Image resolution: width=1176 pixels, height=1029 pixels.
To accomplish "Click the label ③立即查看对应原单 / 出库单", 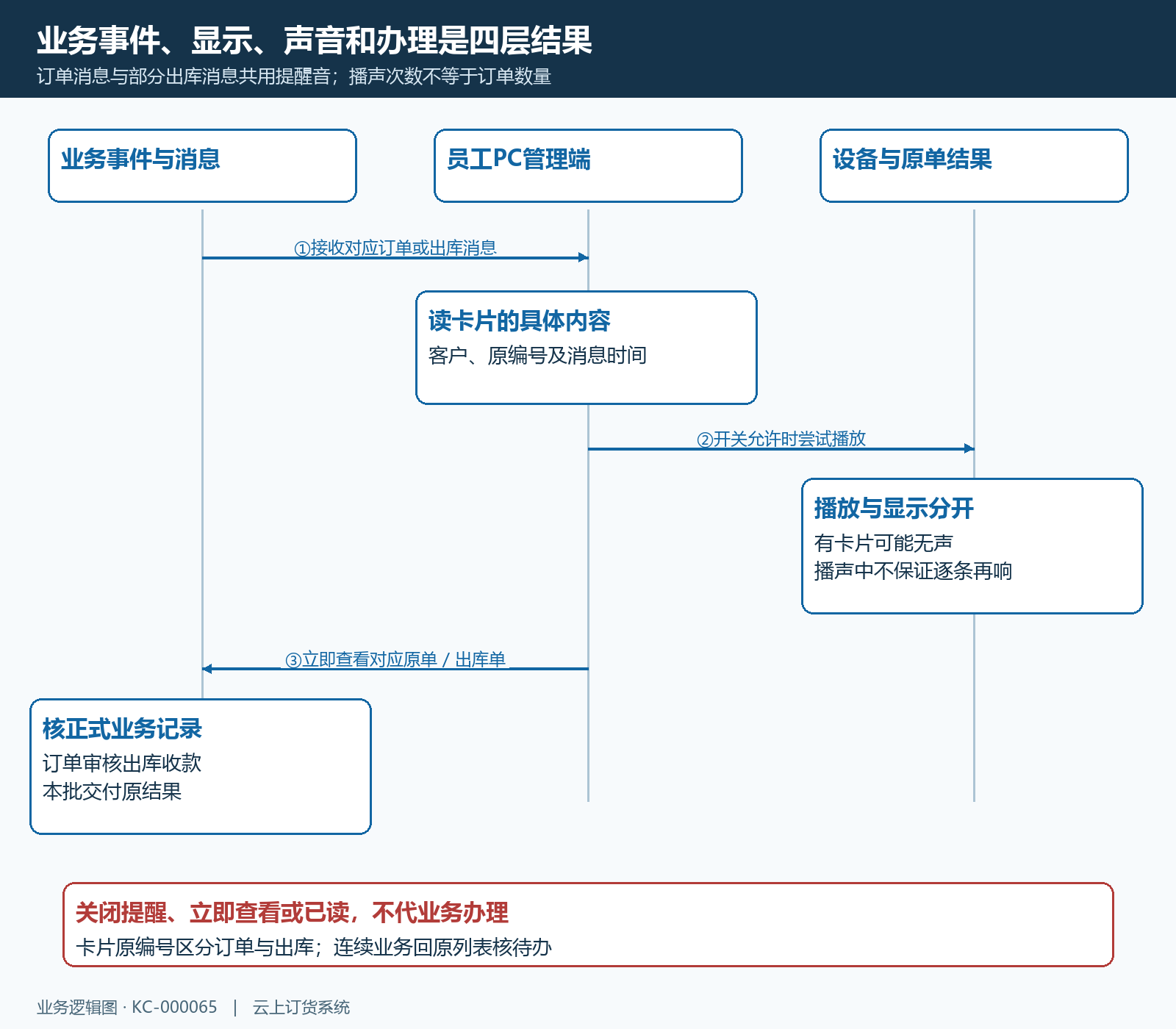I will (395, 659).
